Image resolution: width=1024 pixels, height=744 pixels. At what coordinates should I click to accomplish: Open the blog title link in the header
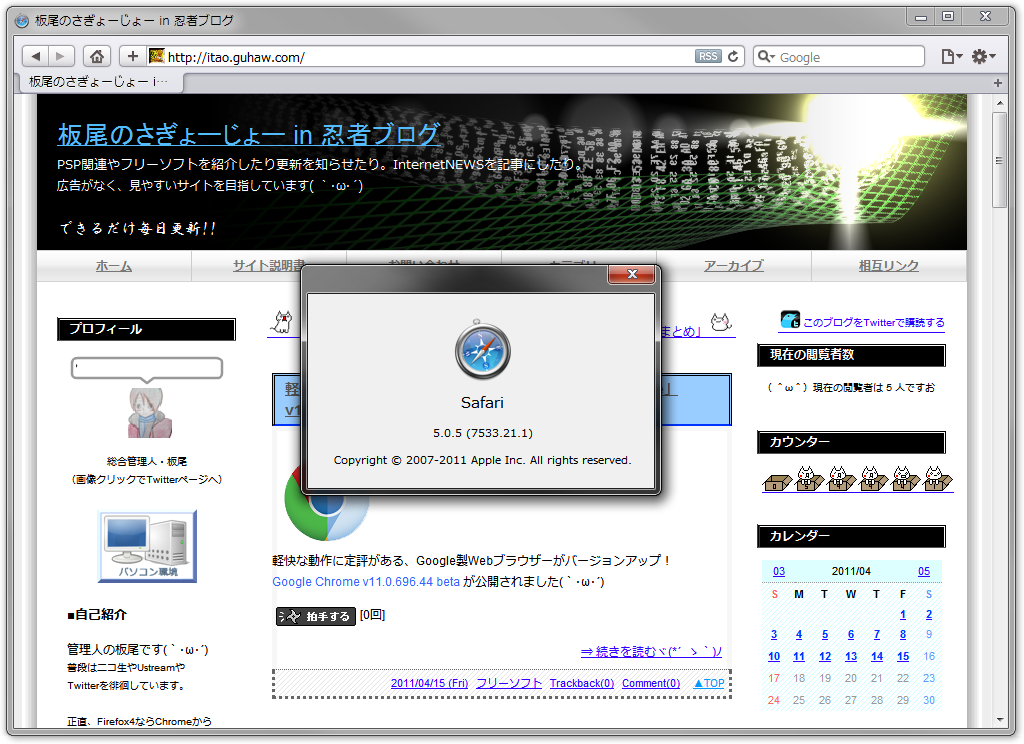tap(249, 134)
